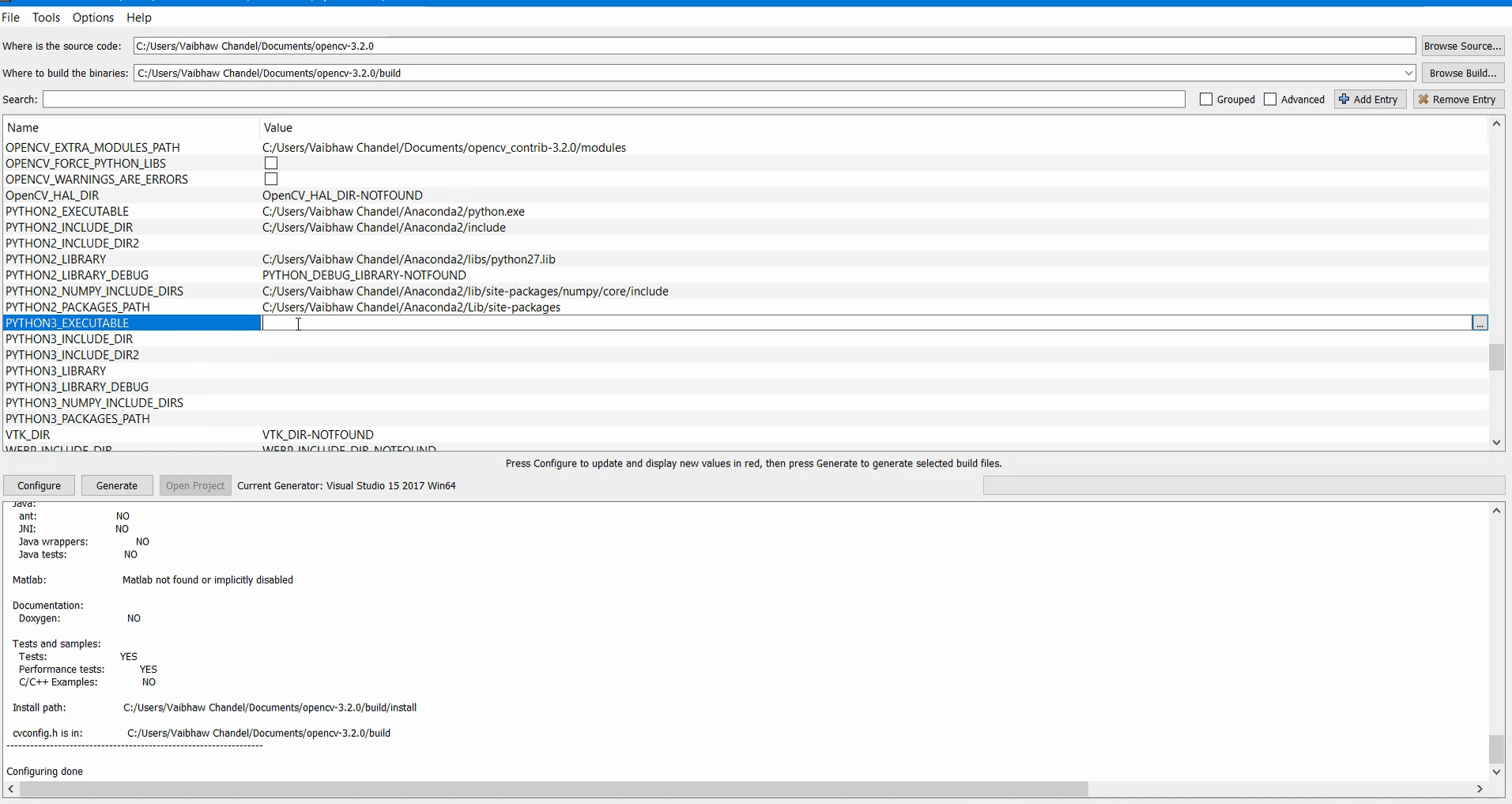Click the PYTHON3_EXECUTABLE value edit field

coord(866,323)
